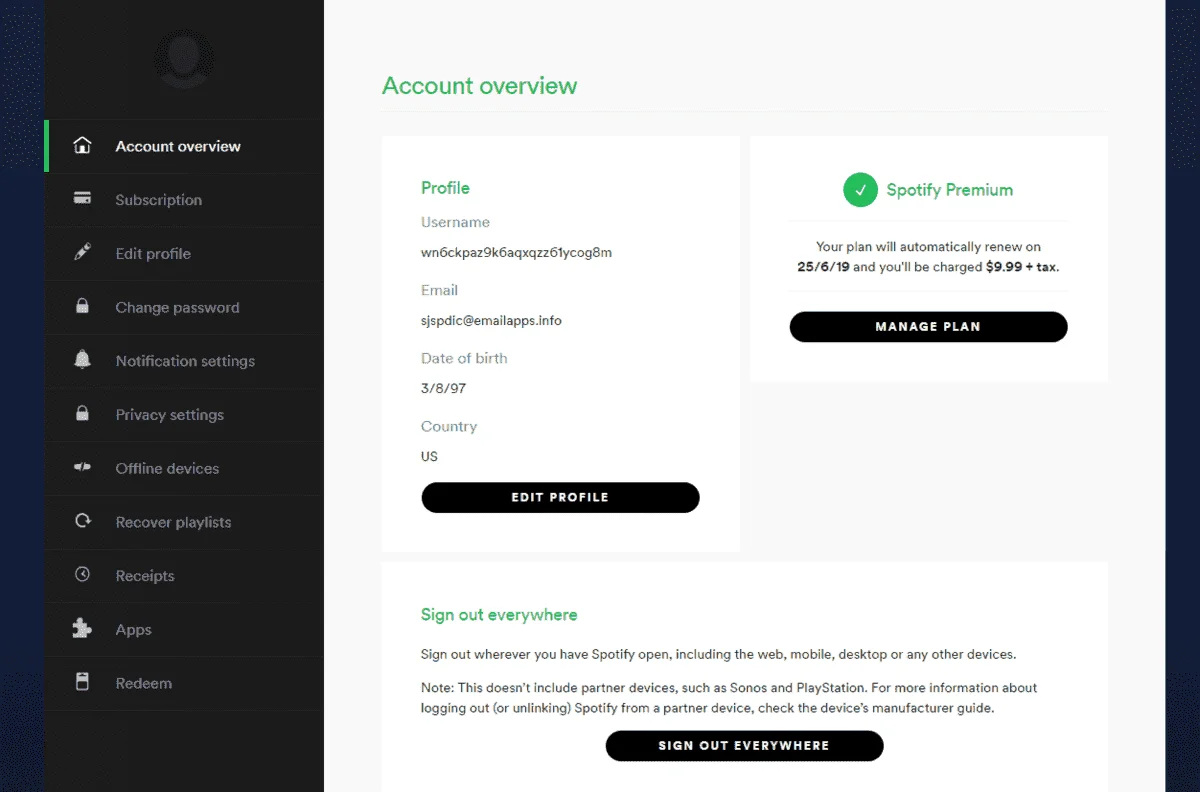Click the lock icon next to Privacy settings
The image size is (1200, 792).
(83, 414)
